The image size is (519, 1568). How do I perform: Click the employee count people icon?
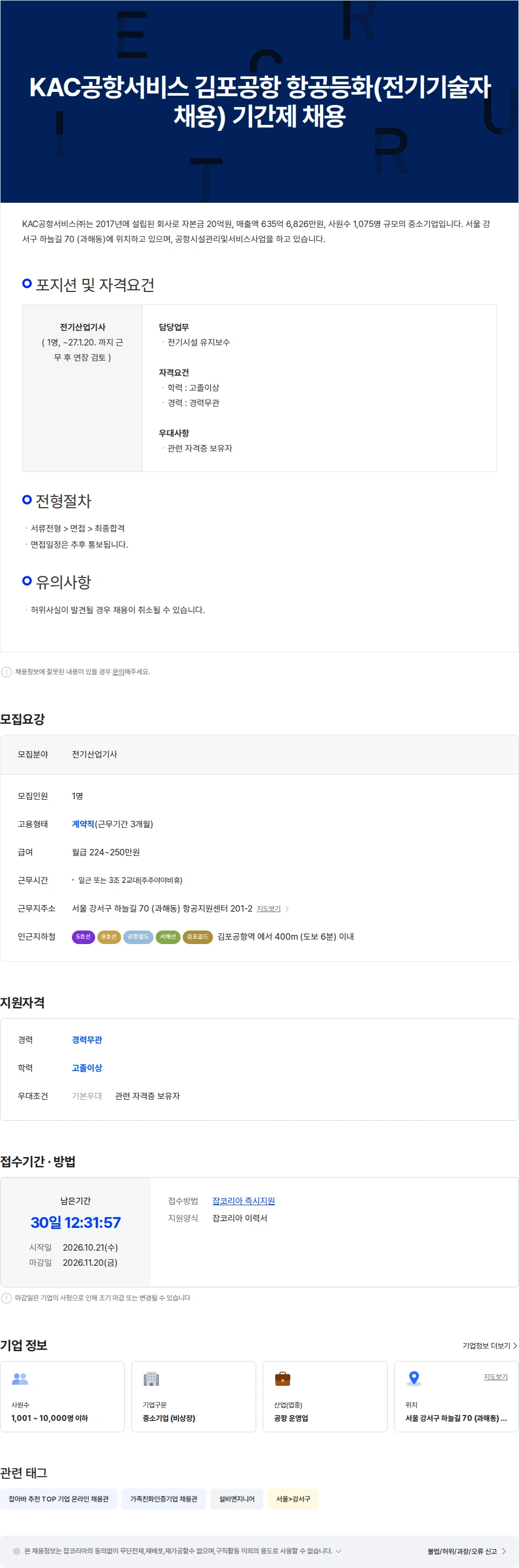click(x=20, y=1378)
